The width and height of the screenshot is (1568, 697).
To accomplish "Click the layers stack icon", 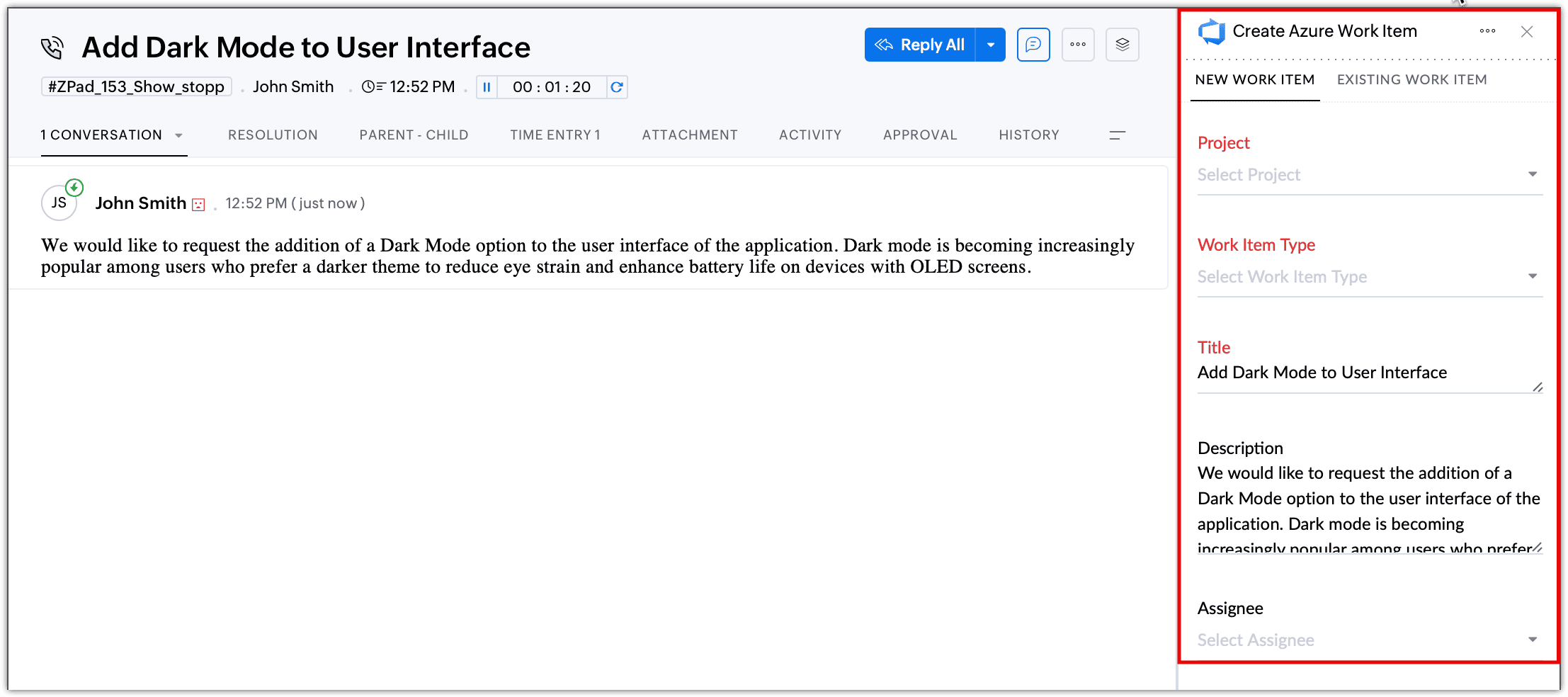I will [x=1123, y=45].
